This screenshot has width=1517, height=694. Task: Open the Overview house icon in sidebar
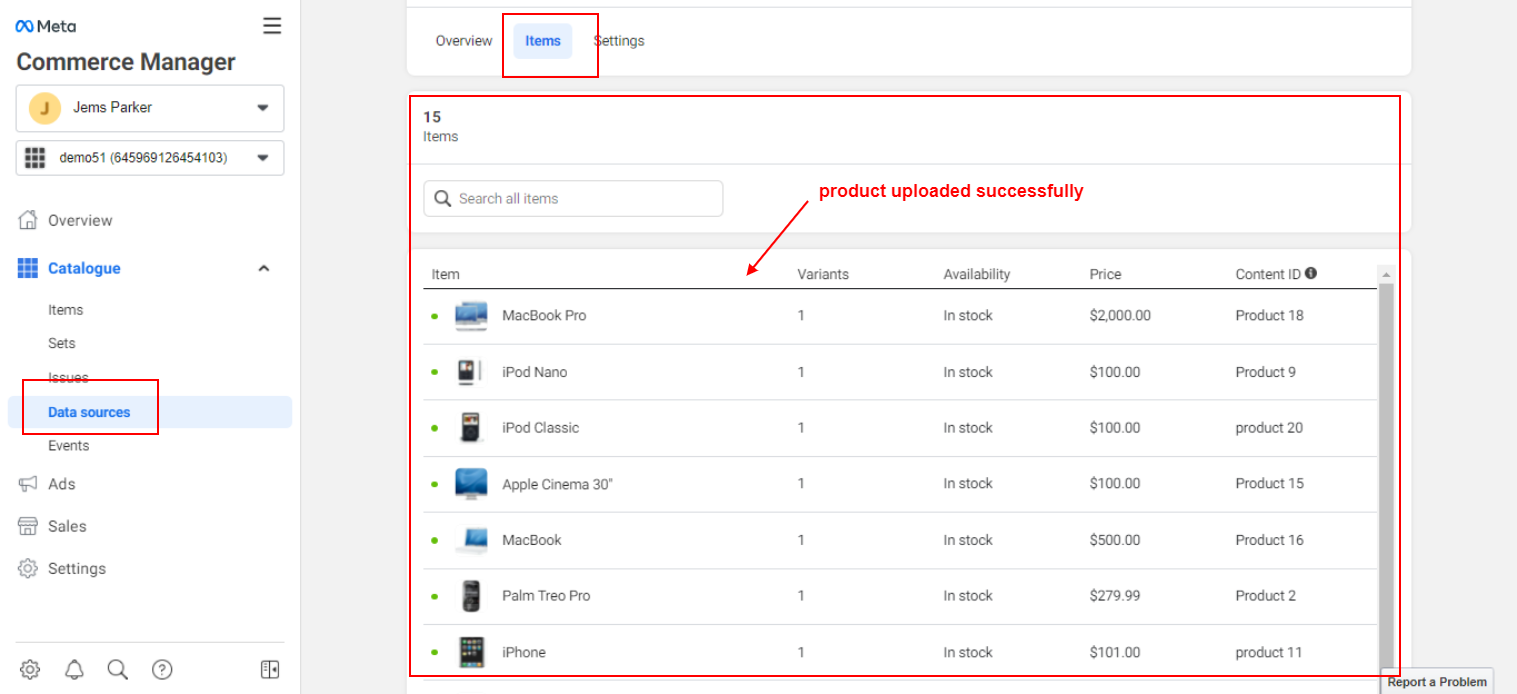pos(28,220)
